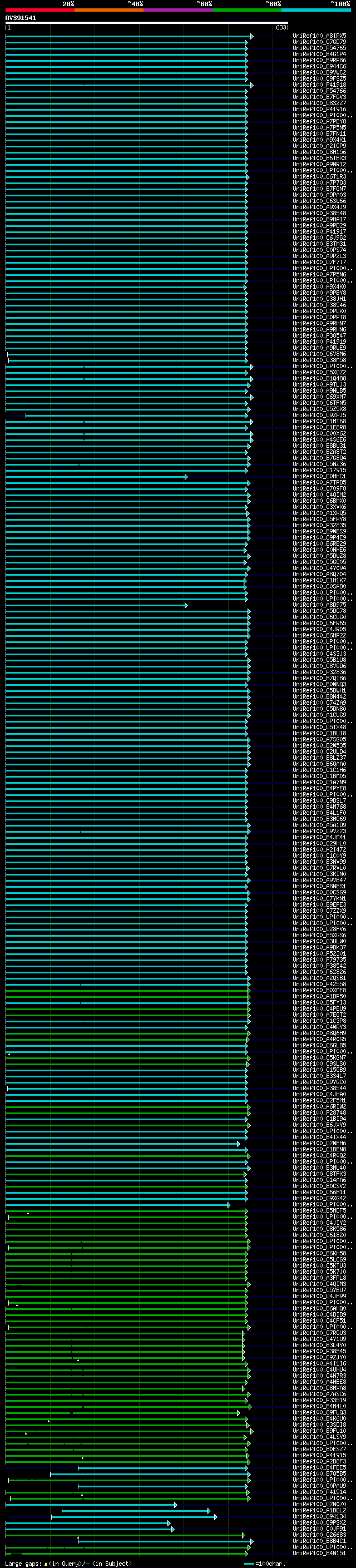Select hit UniRef100_Q9FLQ3
The image size is (356, 1568).
[x=319, y=1412]
